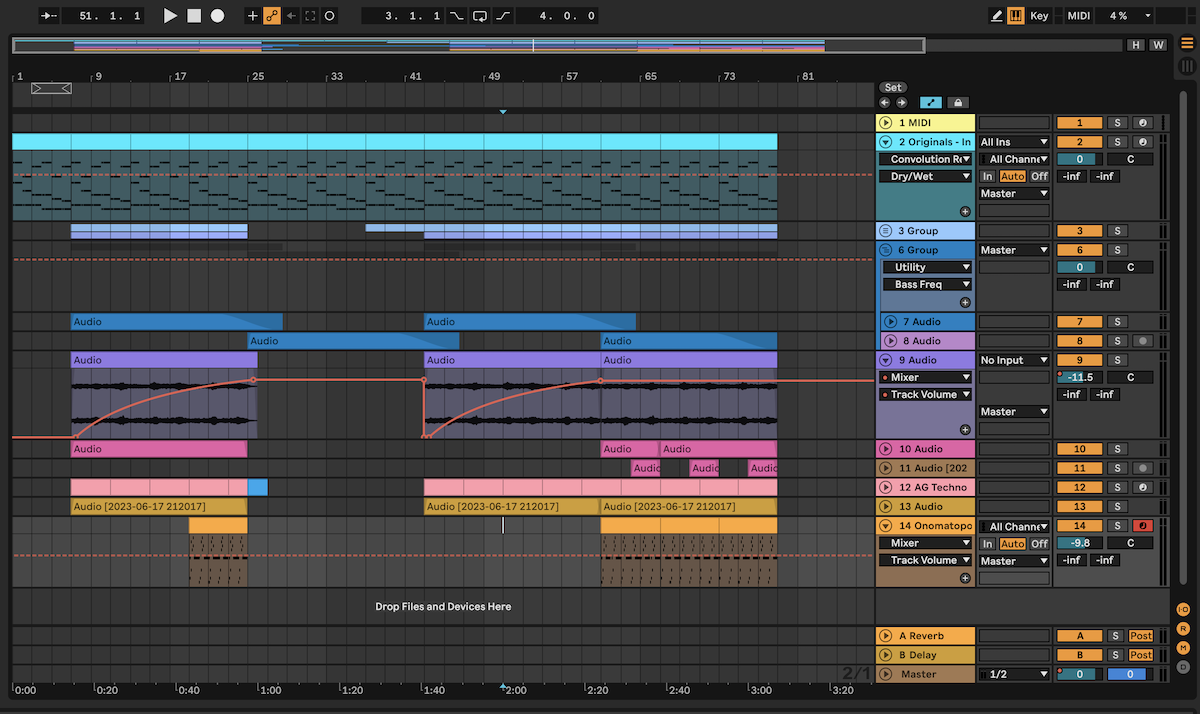Click the Session Record circle icon
This screenshot has width=1200, height=714.
329,16
